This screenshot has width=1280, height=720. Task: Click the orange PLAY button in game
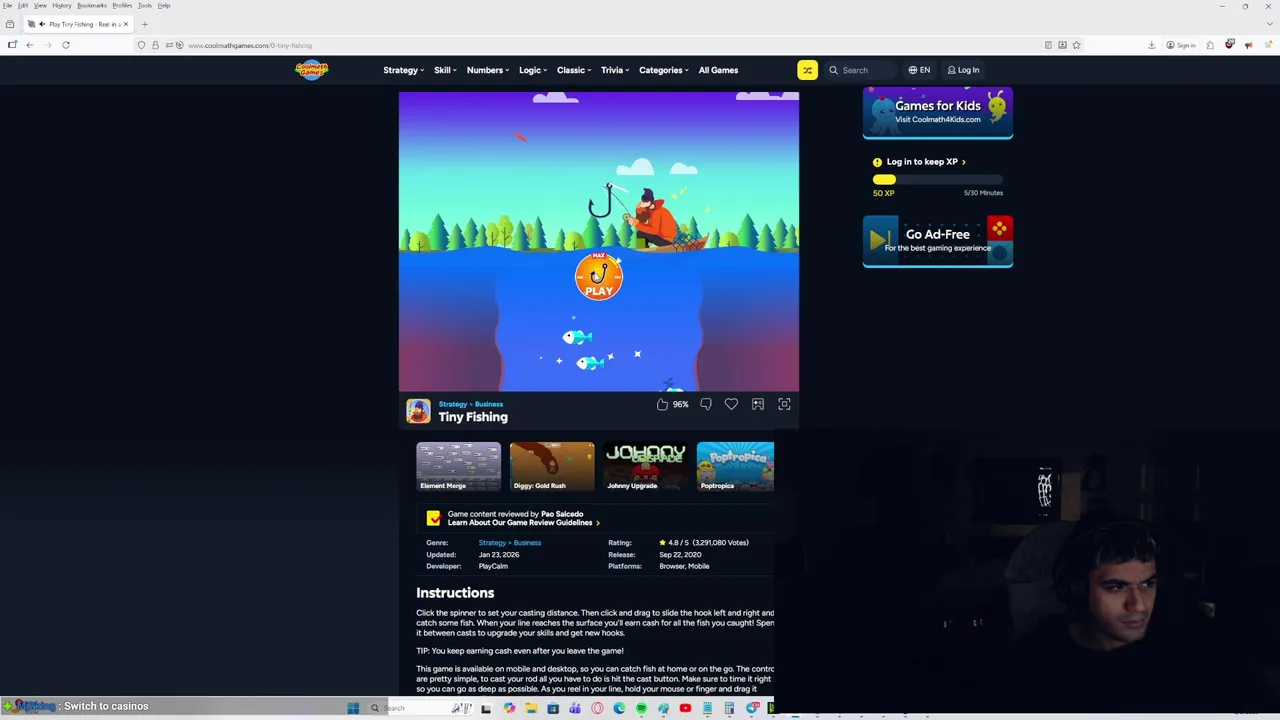click(599, 277)
